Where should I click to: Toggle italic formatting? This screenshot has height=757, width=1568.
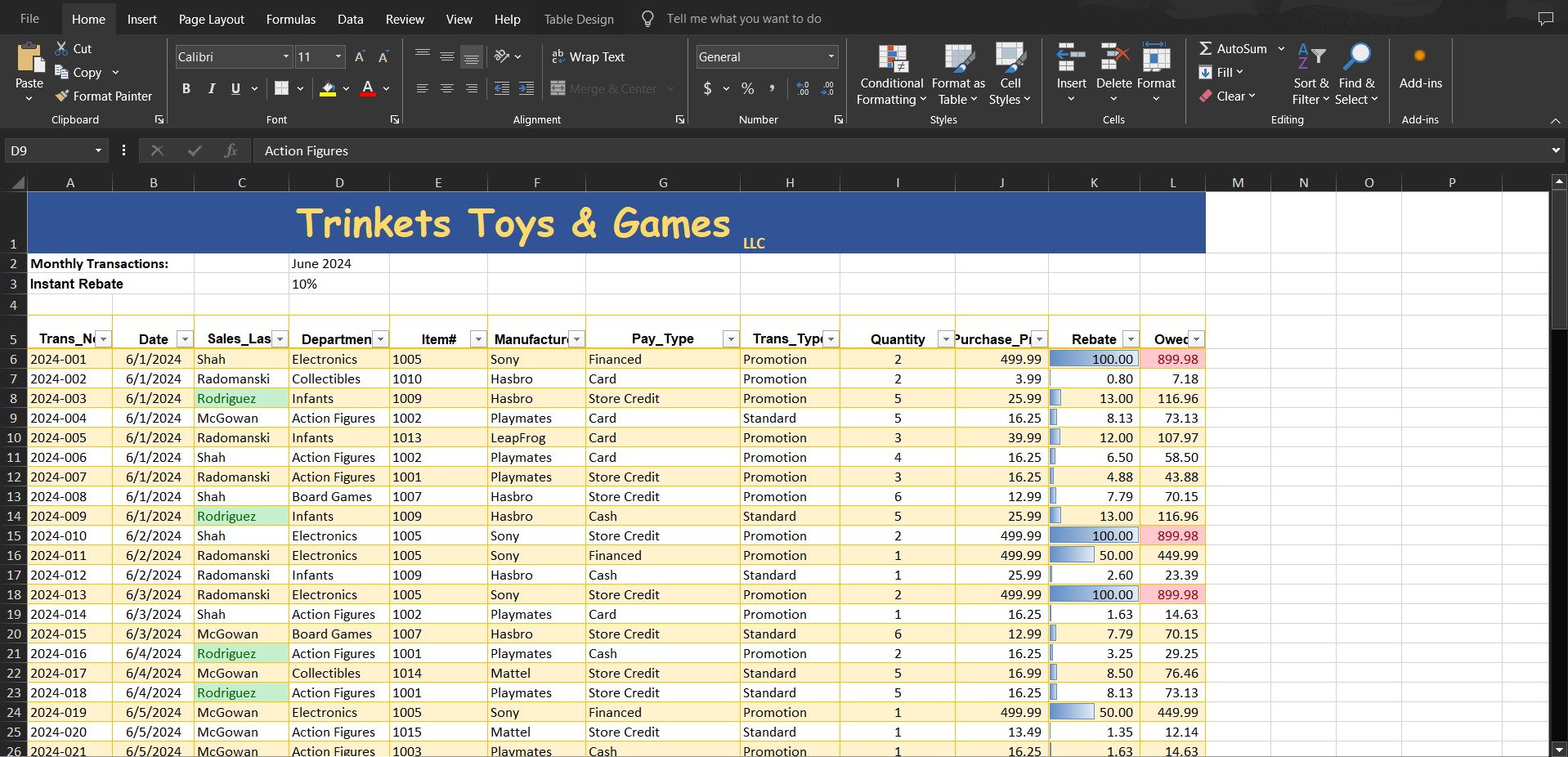[x=211, y=88]
